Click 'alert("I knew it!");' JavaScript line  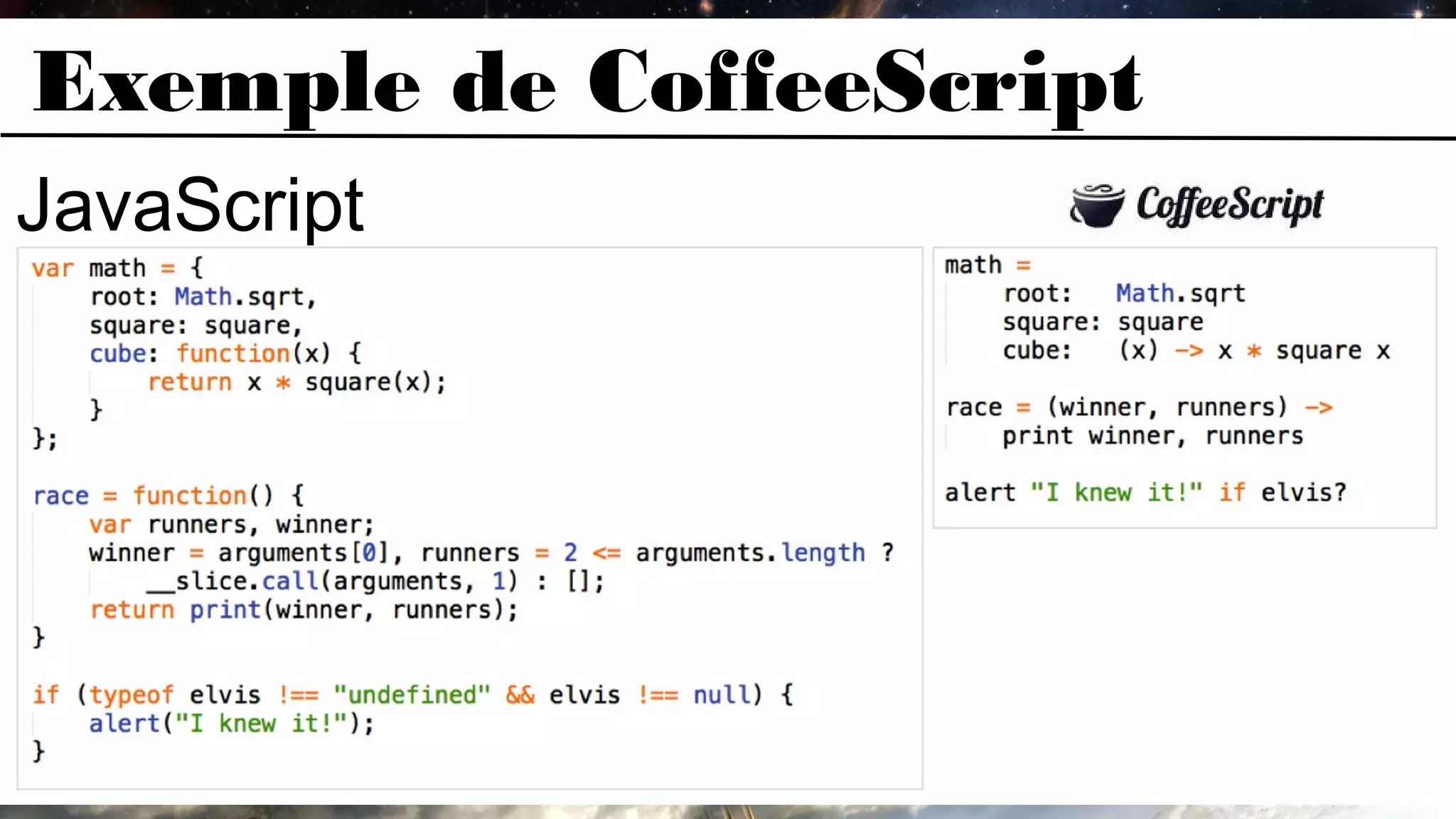[x=232, y=724]
